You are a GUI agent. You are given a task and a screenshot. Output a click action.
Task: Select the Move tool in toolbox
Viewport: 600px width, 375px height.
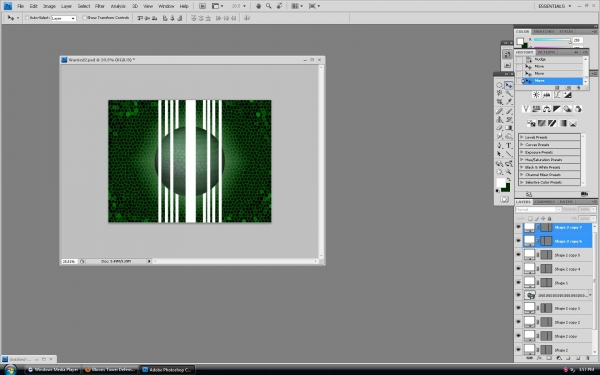[509, 85]
